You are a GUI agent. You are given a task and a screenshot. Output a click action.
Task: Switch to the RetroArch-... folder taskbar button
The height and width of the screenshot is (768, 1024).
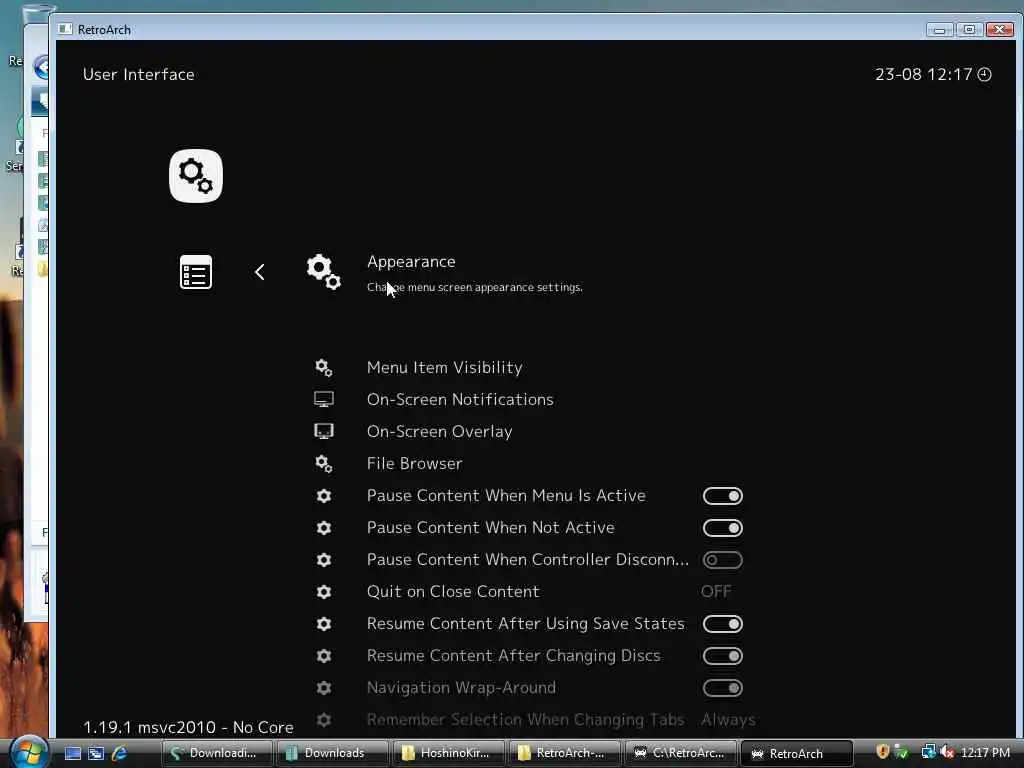(564, 753)
